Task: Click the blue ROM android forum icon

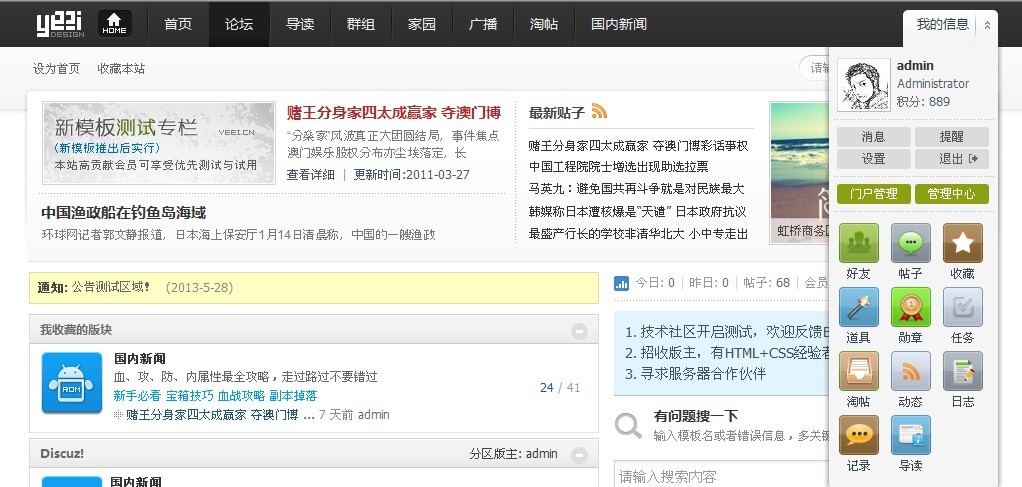Action: click(x=72, y=383)
